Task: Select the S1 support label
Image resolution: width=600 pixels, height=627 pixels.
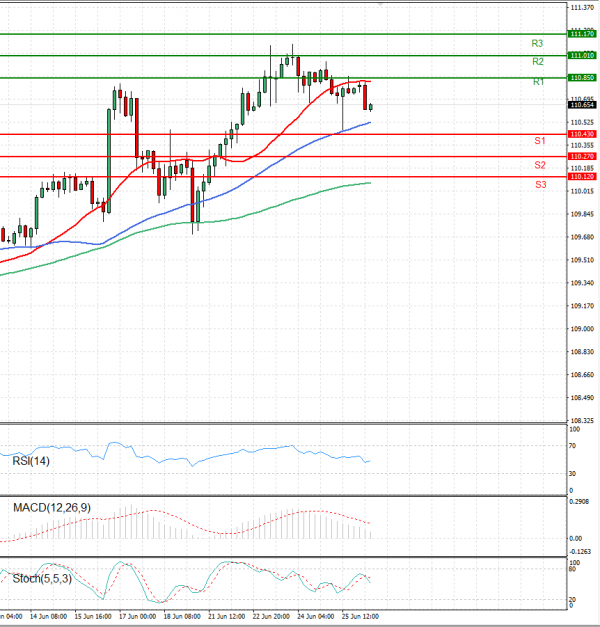Action: pos(539,141)
